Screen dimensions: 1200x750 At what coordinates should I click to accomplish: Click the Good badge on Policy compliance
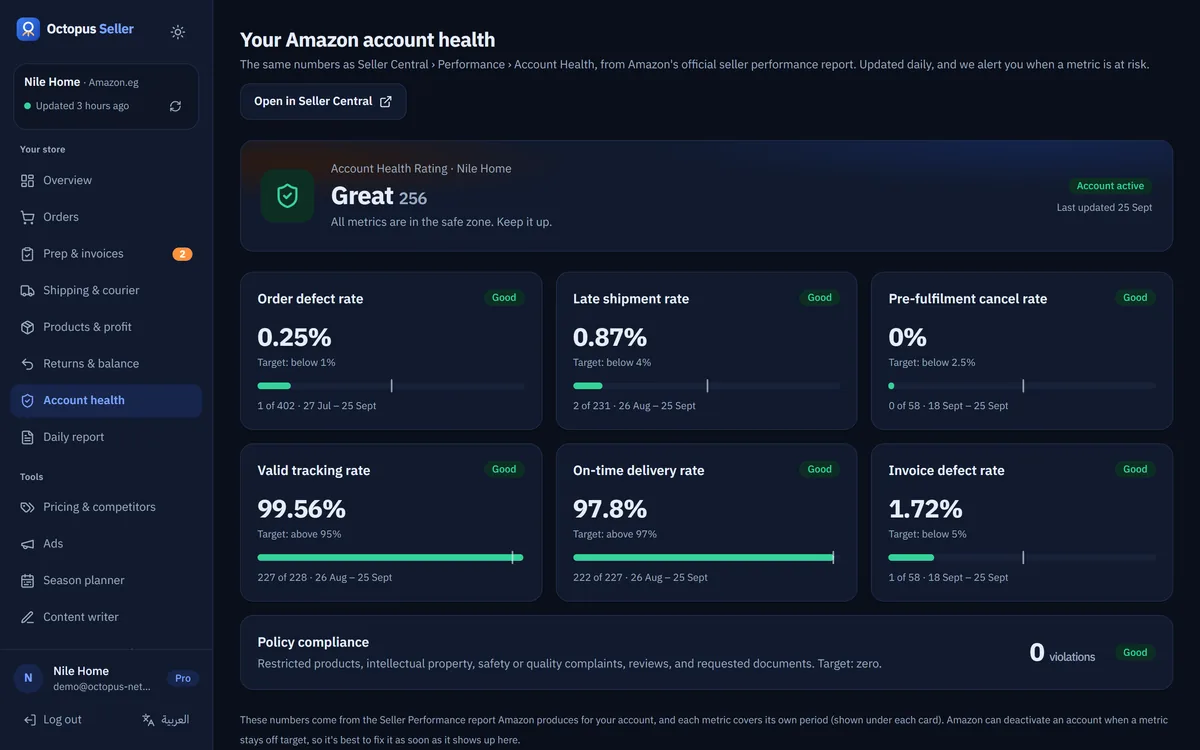[x=1135, y=653]
